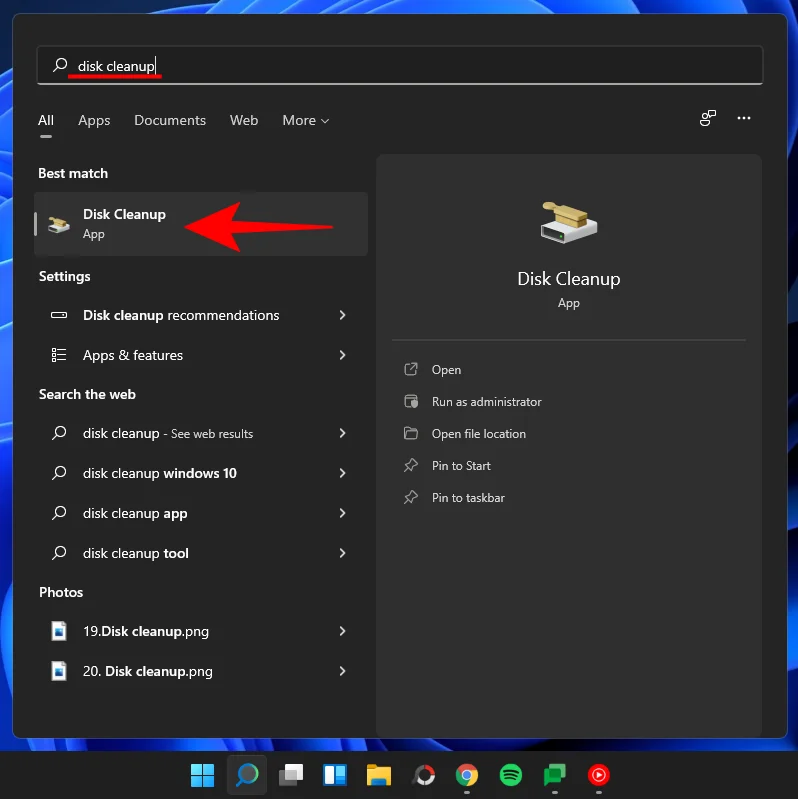This screenshot has width=798, height=799.
Task: Click the 'Disk cleanup recommendations' settings result
Action: click(201, 315)
